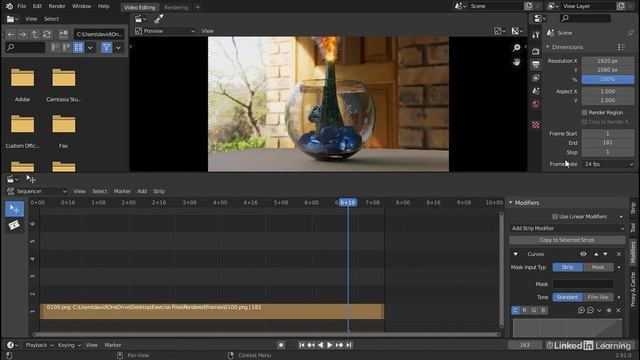This screenshot has height=360, width=640.
Task: Select the Blade tool in sequencer
Action: pos(14,225)
